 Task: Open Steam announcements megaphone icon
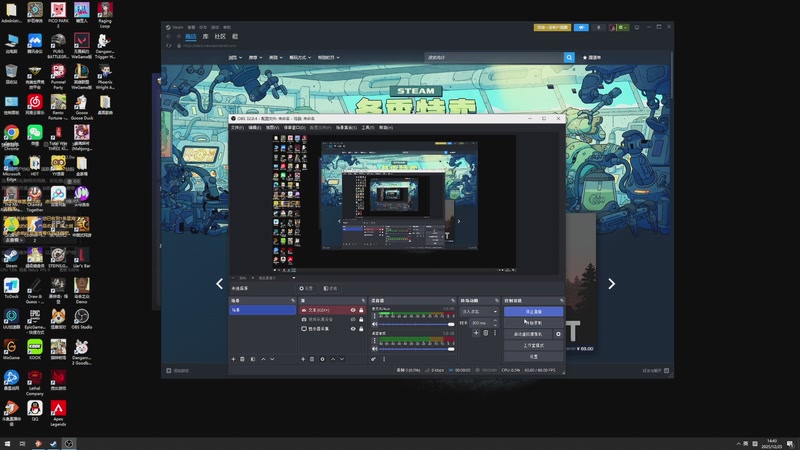point(581,28)
